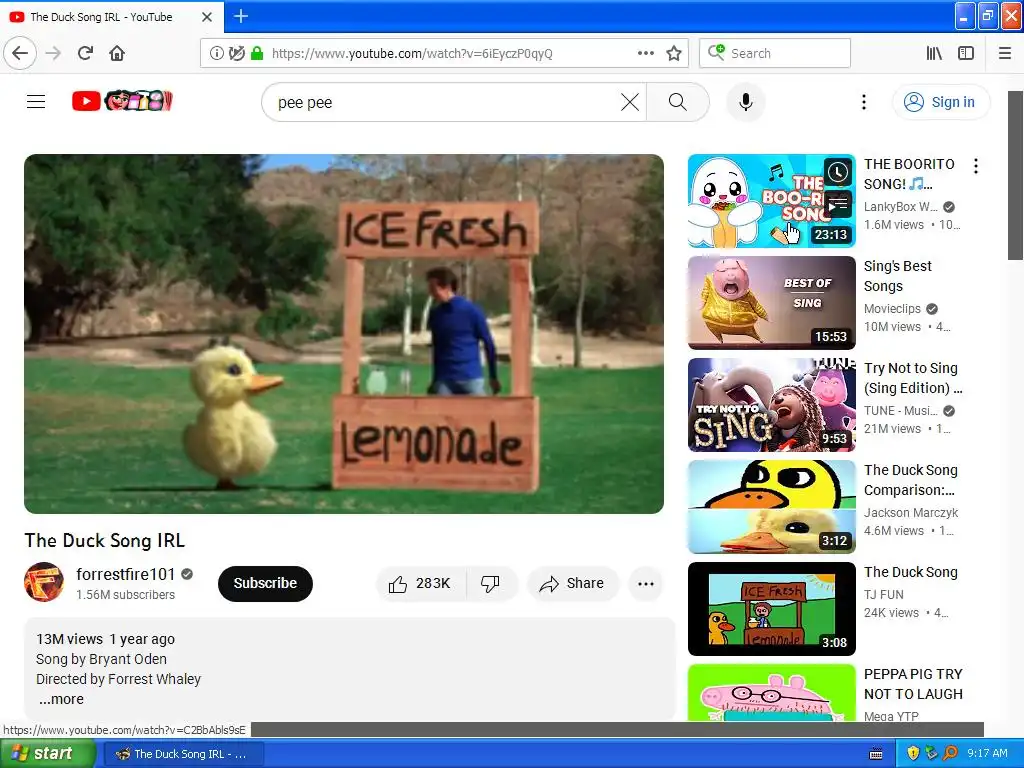Click the address bar URL

(412, 54)
